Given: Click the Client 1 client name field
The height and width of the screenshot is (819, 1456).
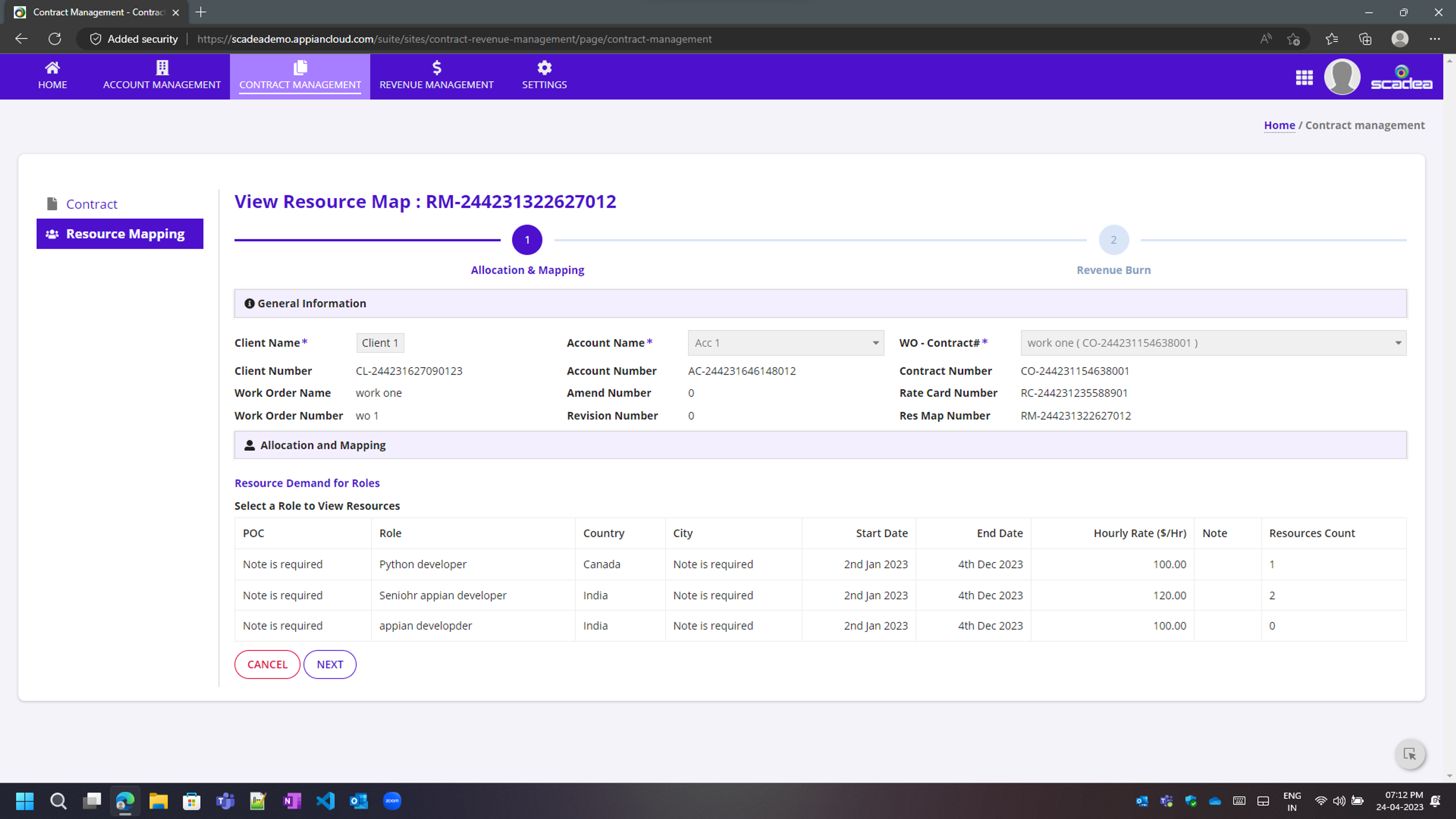Looking at the screenshot, I should coord(380,342).
